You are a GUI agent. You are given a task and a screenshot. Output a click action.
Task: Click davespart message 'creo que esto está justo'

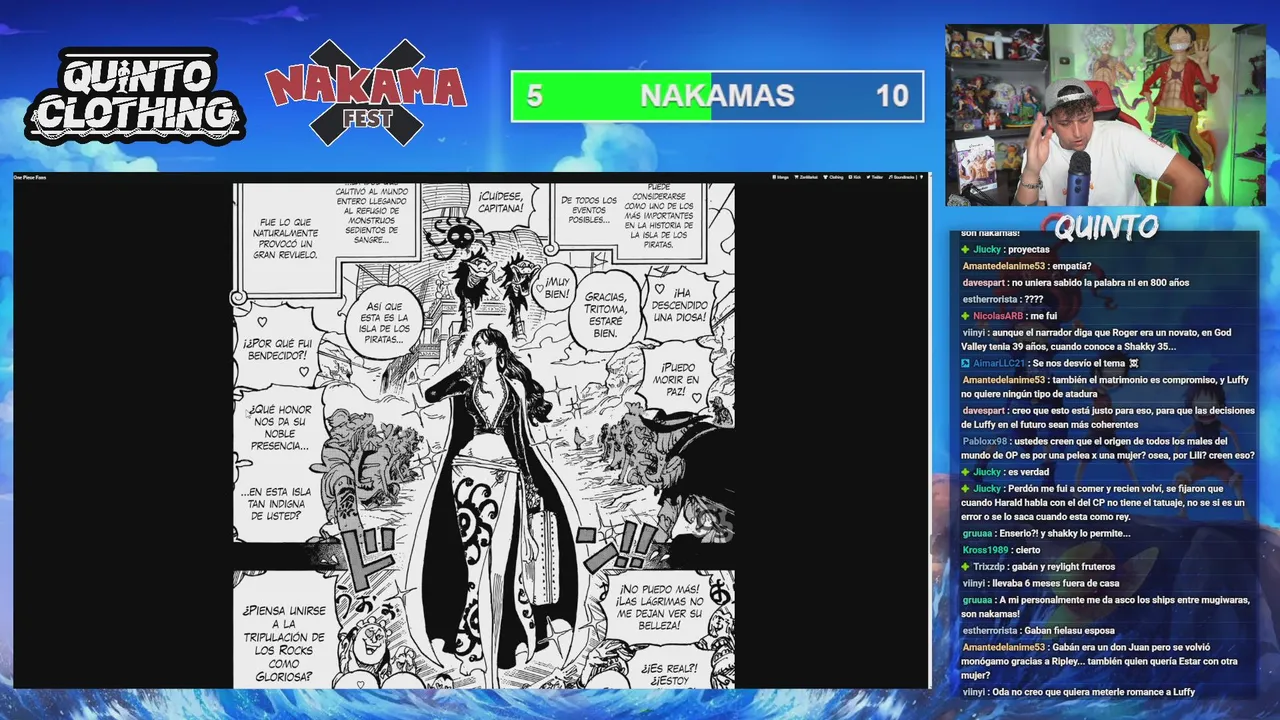pos(1108,418)
